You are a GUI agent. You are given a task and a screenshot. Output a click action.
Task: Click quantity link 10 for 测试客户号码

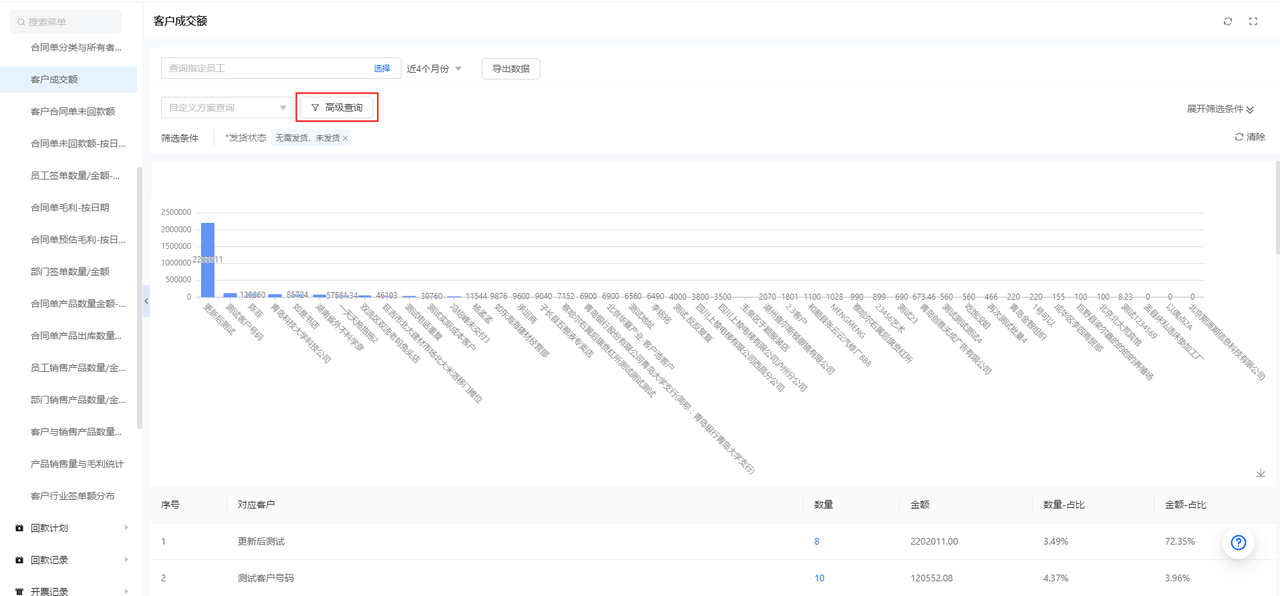pyautogui.click(x=819, y=578)
